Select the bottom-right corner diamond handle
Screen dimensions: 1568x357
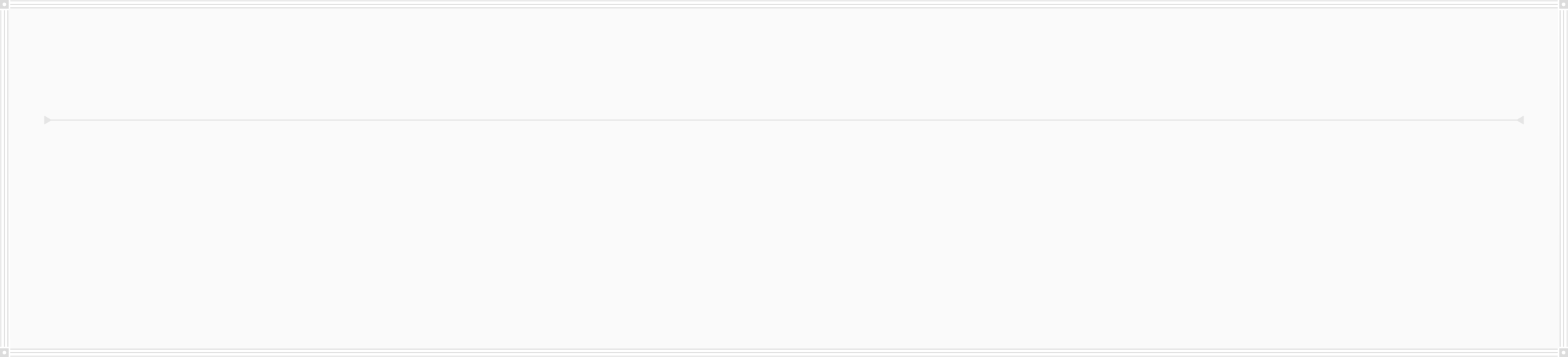click(1563, 353)
